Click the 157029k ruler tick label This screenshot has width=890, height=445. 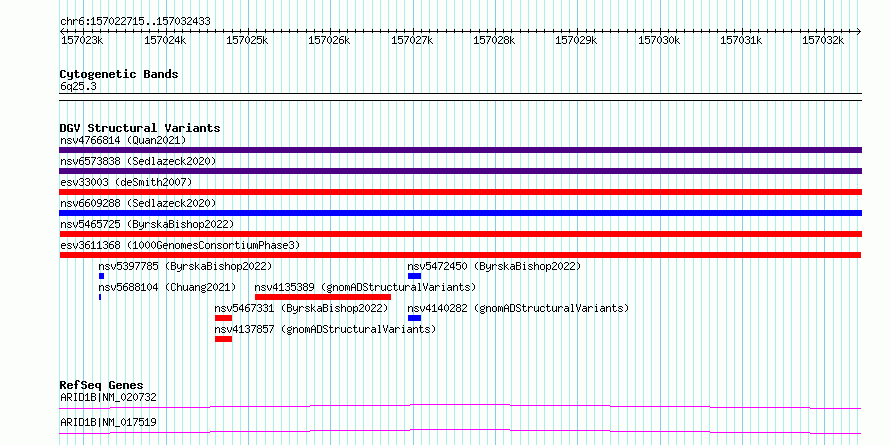(x=577, y=41)
